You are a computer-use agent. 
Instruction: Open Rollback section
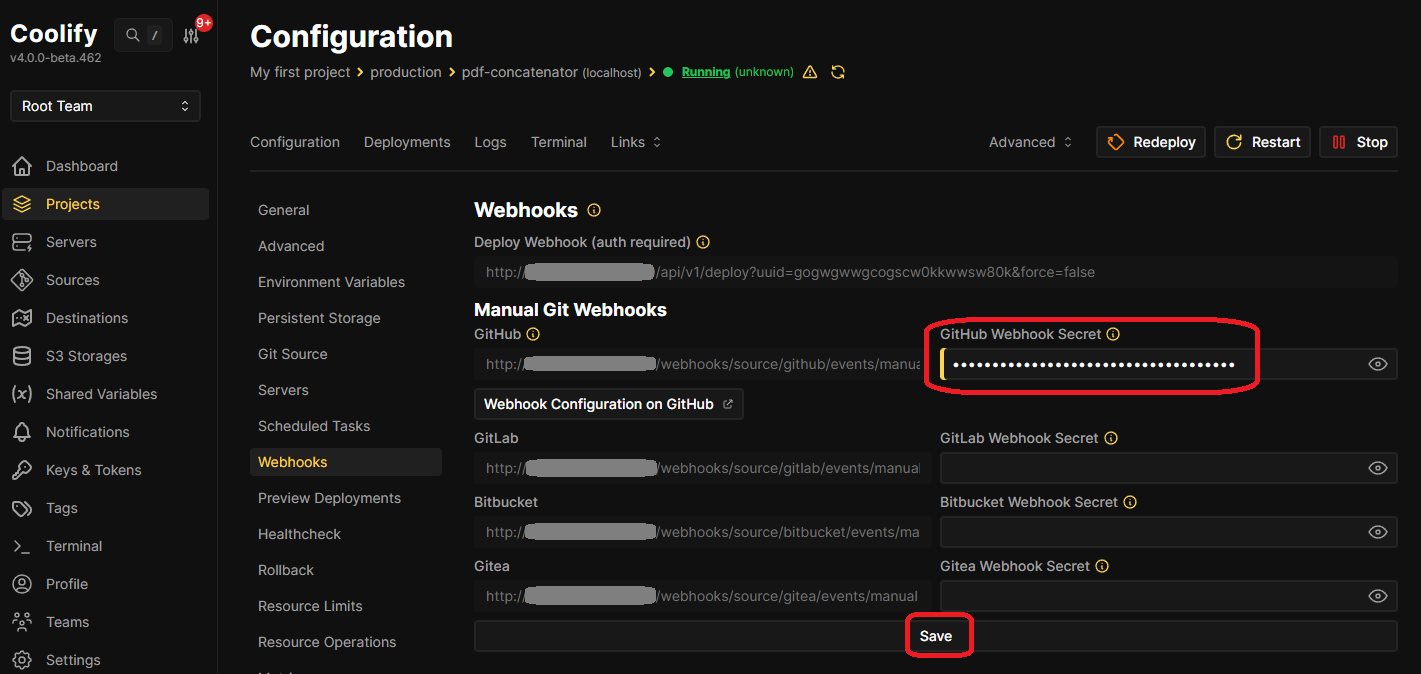click(x=345, y=570)
